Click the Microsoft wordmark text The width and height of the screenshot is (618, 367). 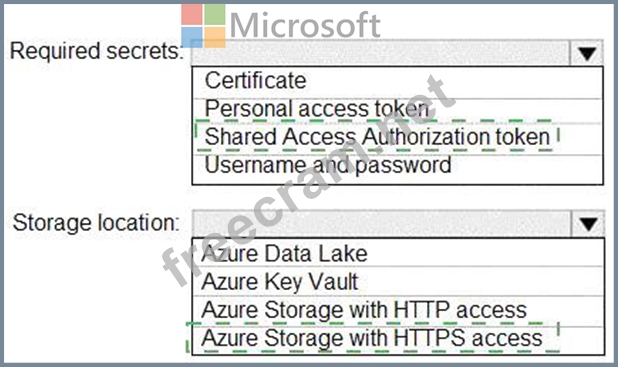(305, 25)
